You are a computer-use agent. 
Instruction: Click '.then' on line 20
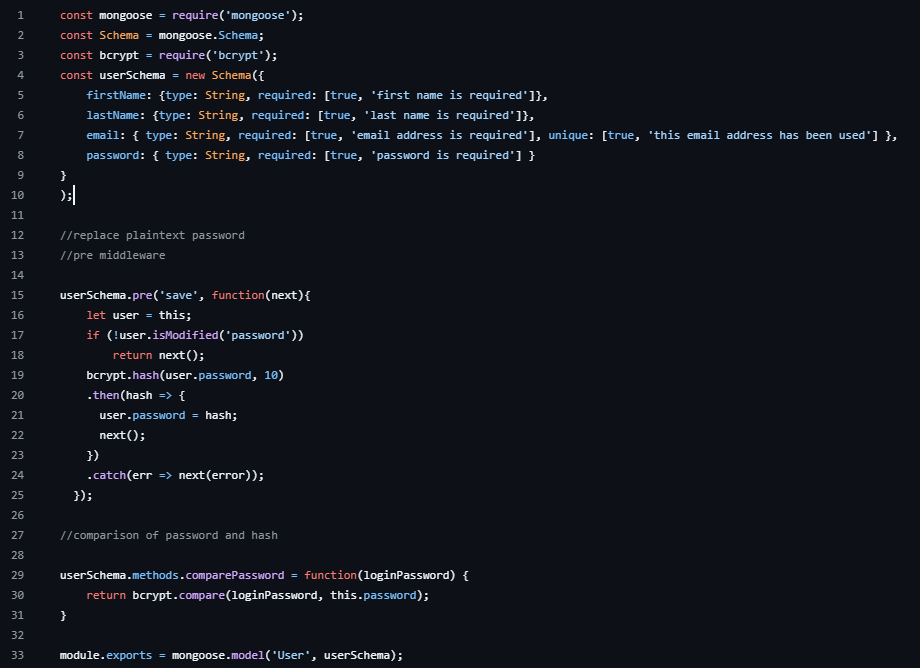click(x=103, y=395)
